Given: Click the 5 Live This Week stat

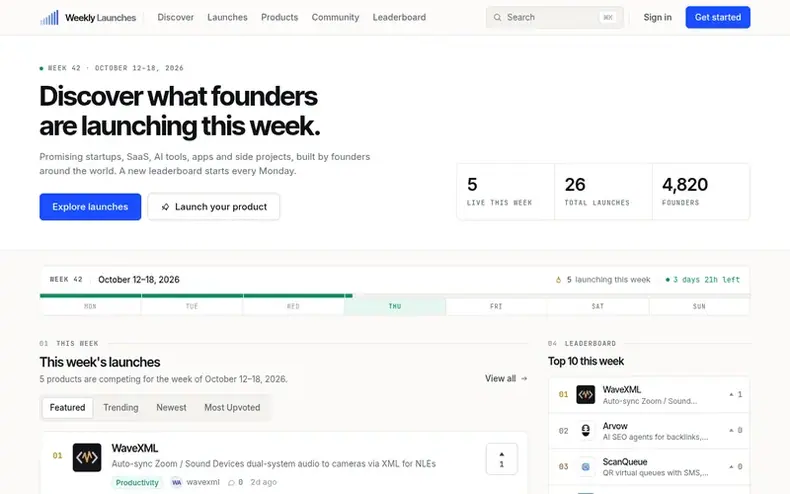Looking at the screenshot, I should click(x=505, y=192).
